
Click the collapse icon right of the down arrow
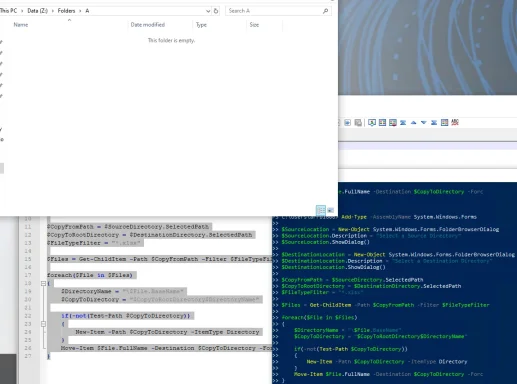[x=434, y=123]
